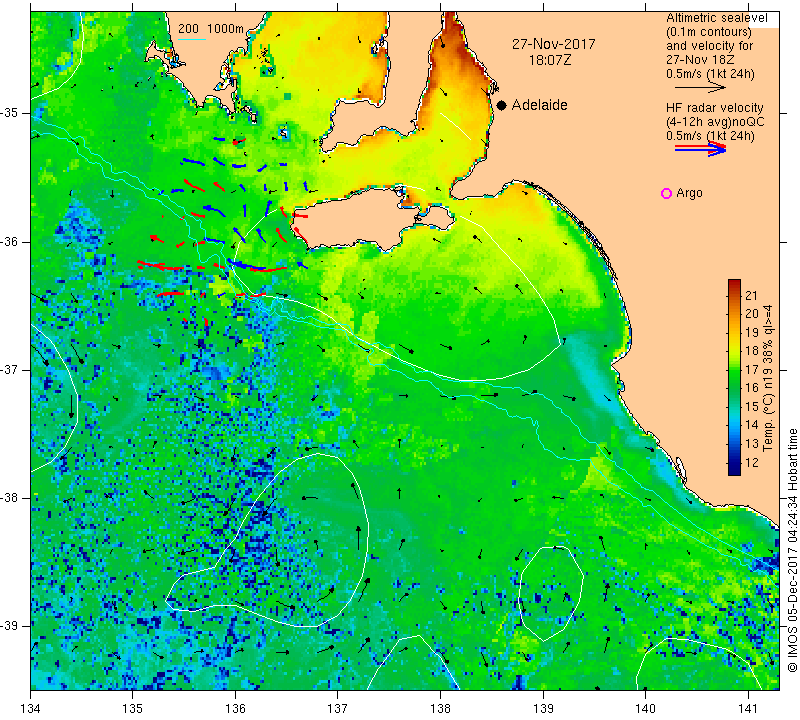The width and height of the screenshot is (800, 720).
Task: Click the colour bar value '14'
Action: point(752,425)
